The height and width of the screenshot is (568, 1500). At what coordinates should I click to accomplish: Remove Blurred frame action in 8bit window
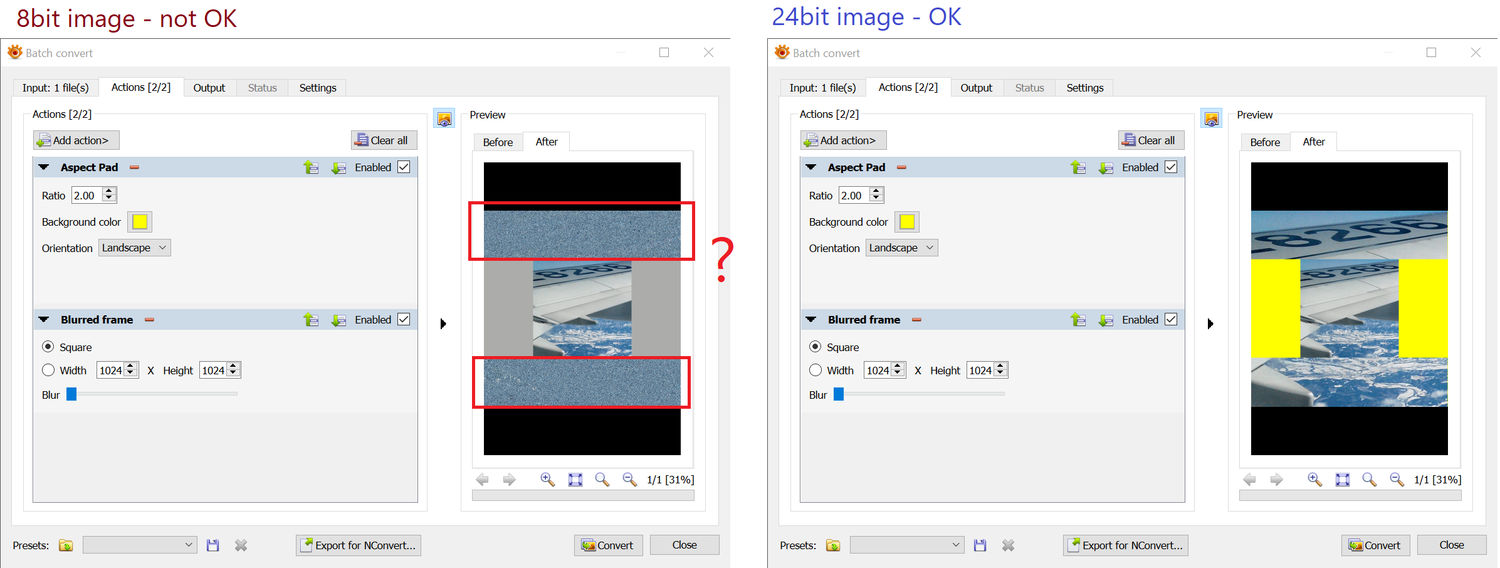pos(149,320)
